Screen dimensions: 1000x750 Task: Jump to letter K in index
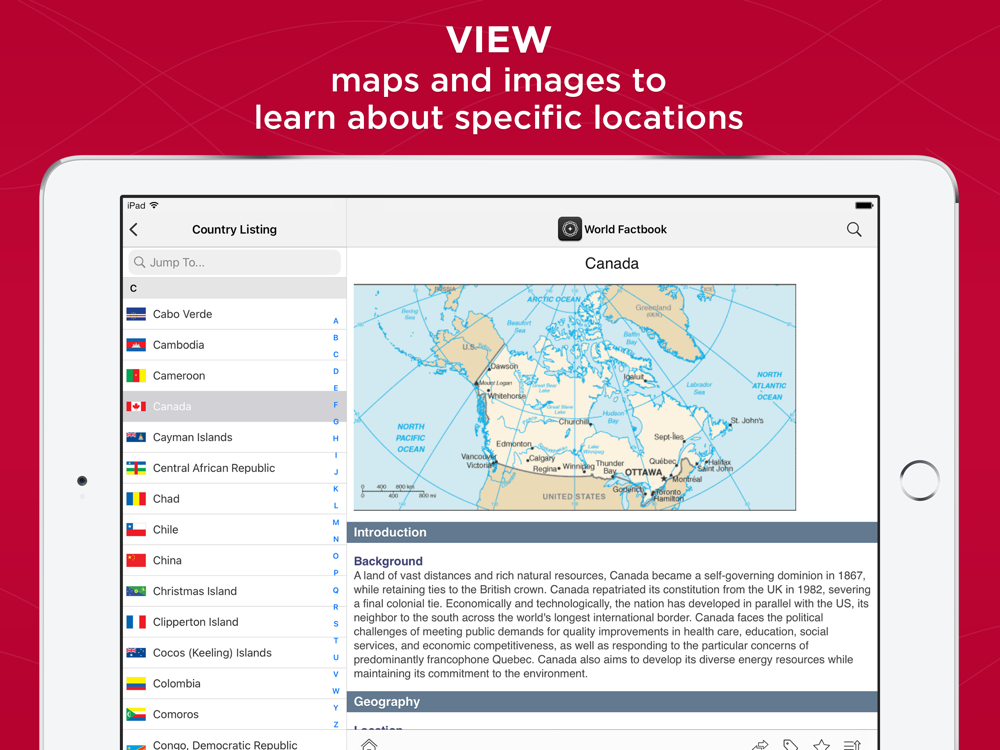coord(335,489)
